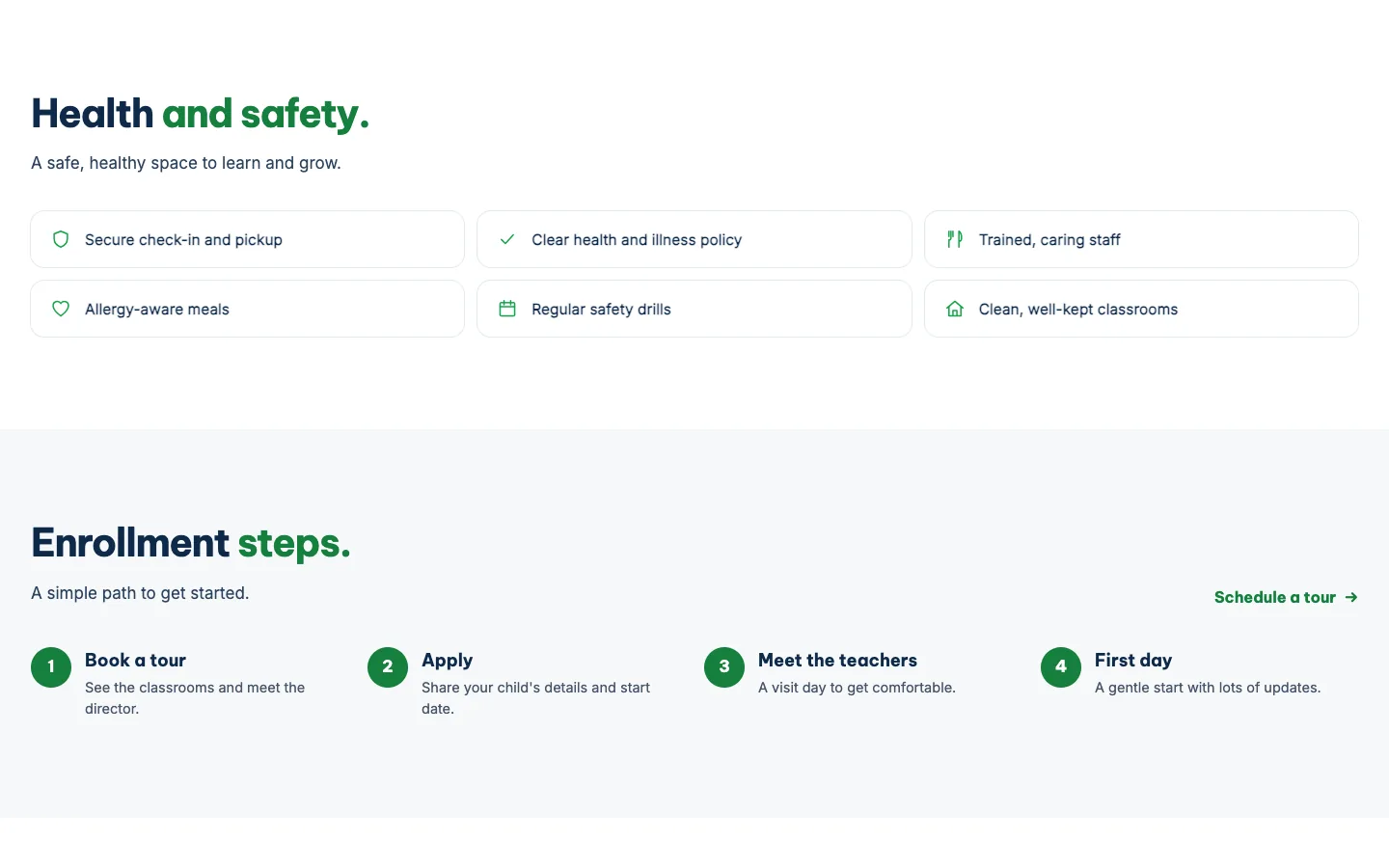Select the Regular safety drills card
This screenshot has width=1389, height=868.
click(x=694, y=309)
